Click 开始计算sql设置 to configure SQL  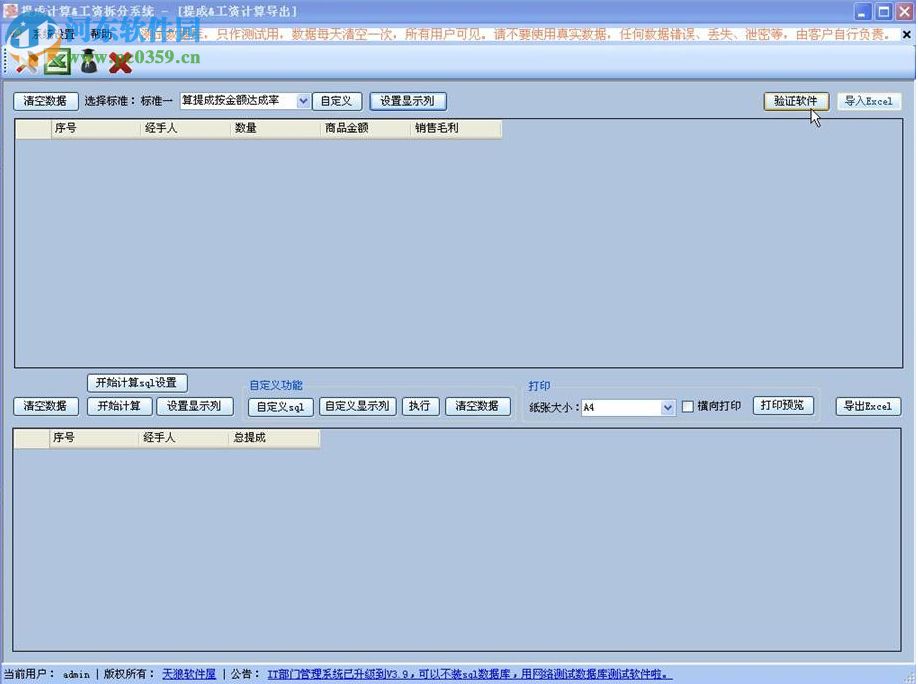pos(136,382)
